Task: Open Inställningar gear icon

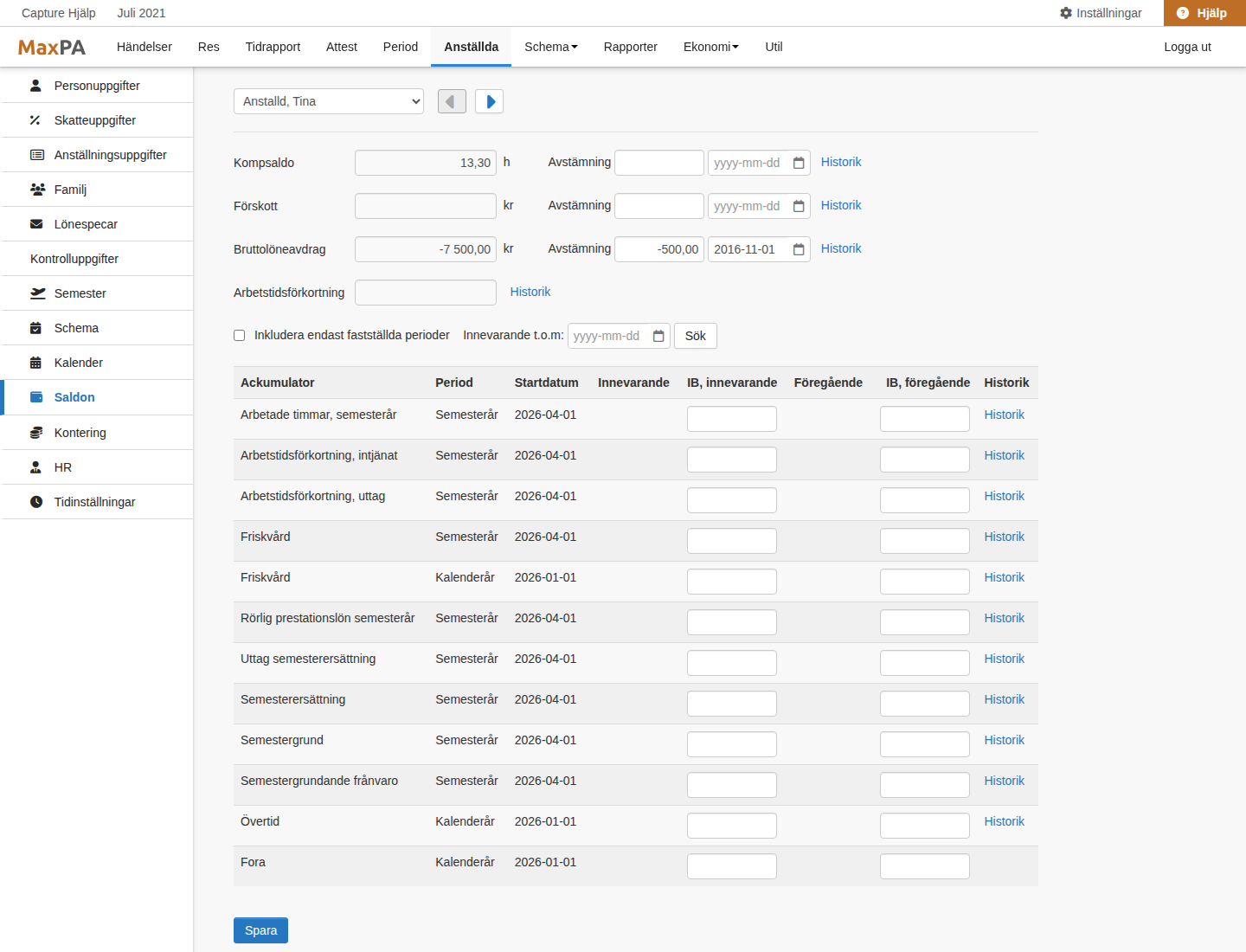Action: (x=1066, y=13)
